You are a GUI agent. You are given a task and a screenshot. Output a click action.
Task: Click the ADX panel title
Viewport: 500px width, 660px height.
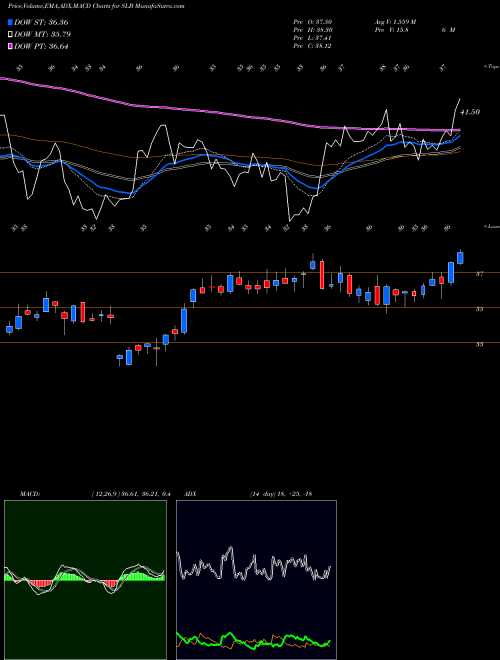coord(191,494)
